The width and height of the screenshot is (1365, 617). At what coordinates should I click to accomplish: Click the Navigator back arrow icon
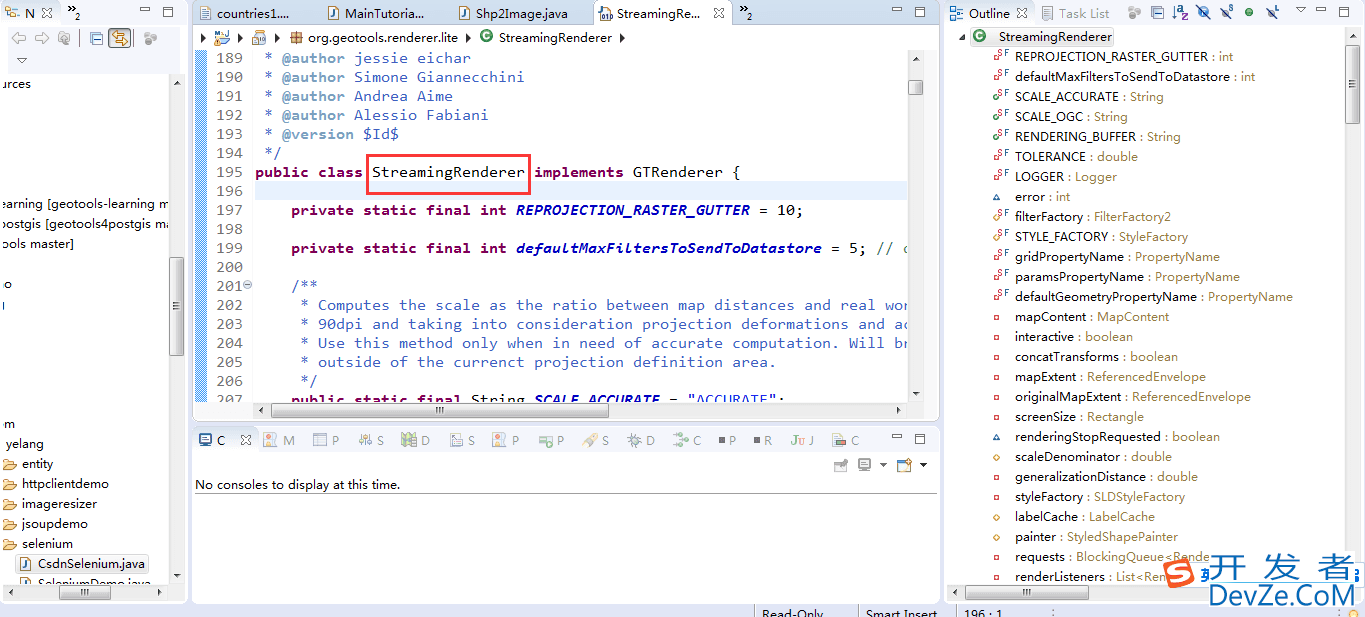point(18,38)
